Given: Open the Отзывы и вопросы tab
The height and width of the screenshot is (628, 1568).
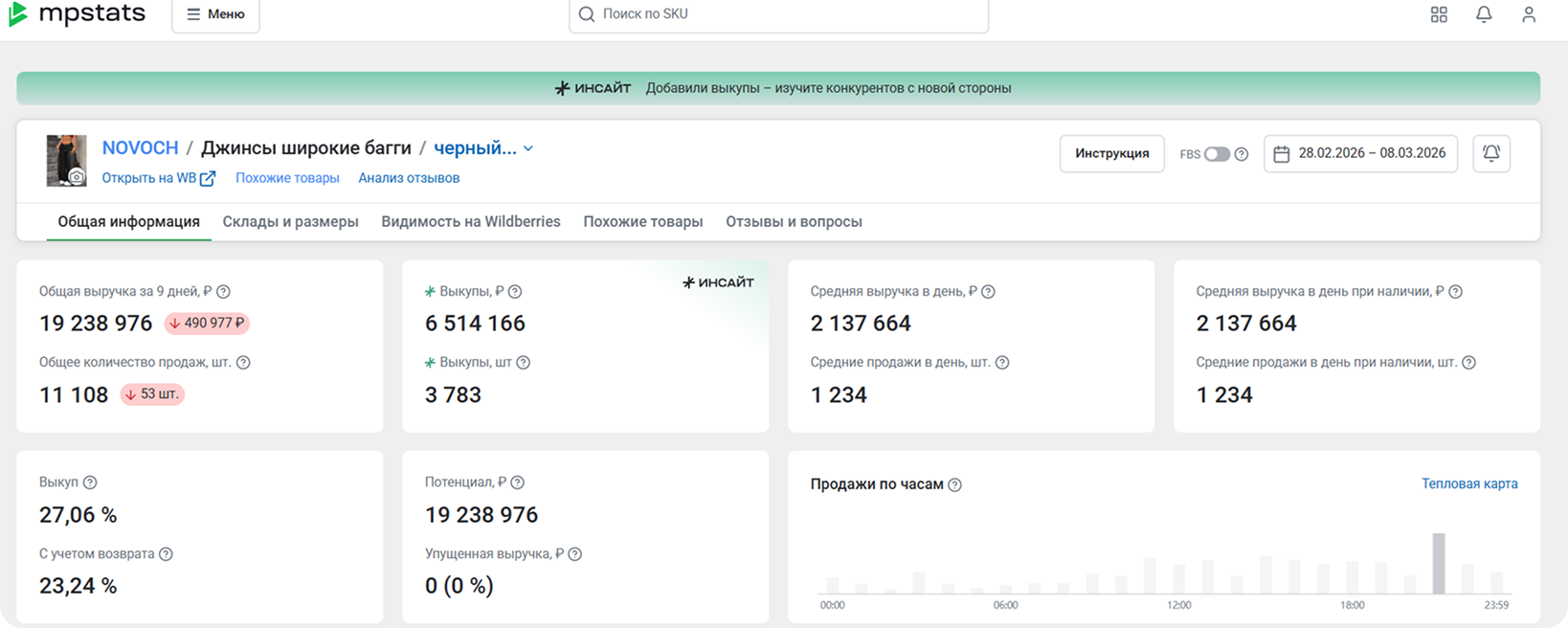Looking at the screenshot, I should point(794,221).
